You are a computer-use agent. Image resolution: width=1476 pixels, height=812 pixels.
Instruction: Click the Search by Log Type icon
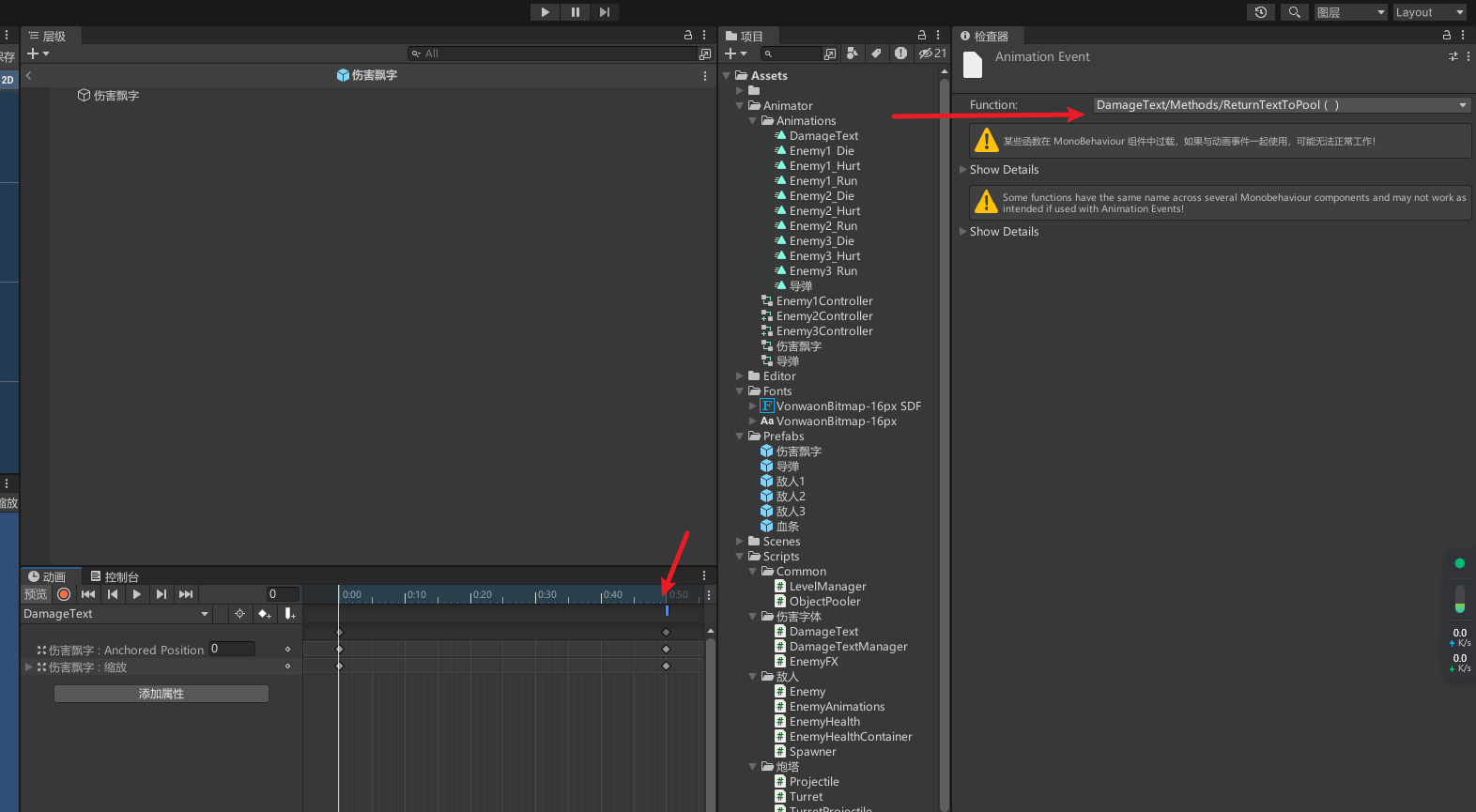(x=900, y=54)
